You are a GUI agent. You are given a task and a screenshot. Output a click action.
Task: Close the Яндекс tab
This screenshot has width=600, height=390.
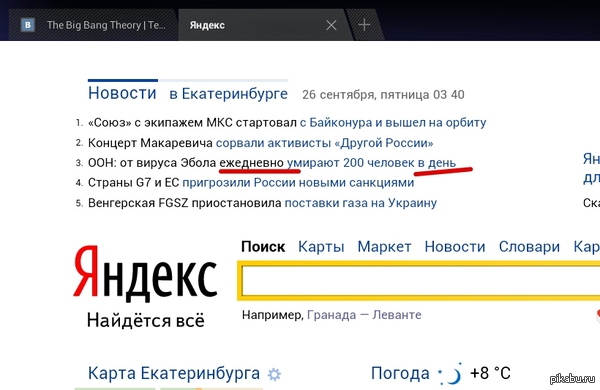tap(331, 25)
